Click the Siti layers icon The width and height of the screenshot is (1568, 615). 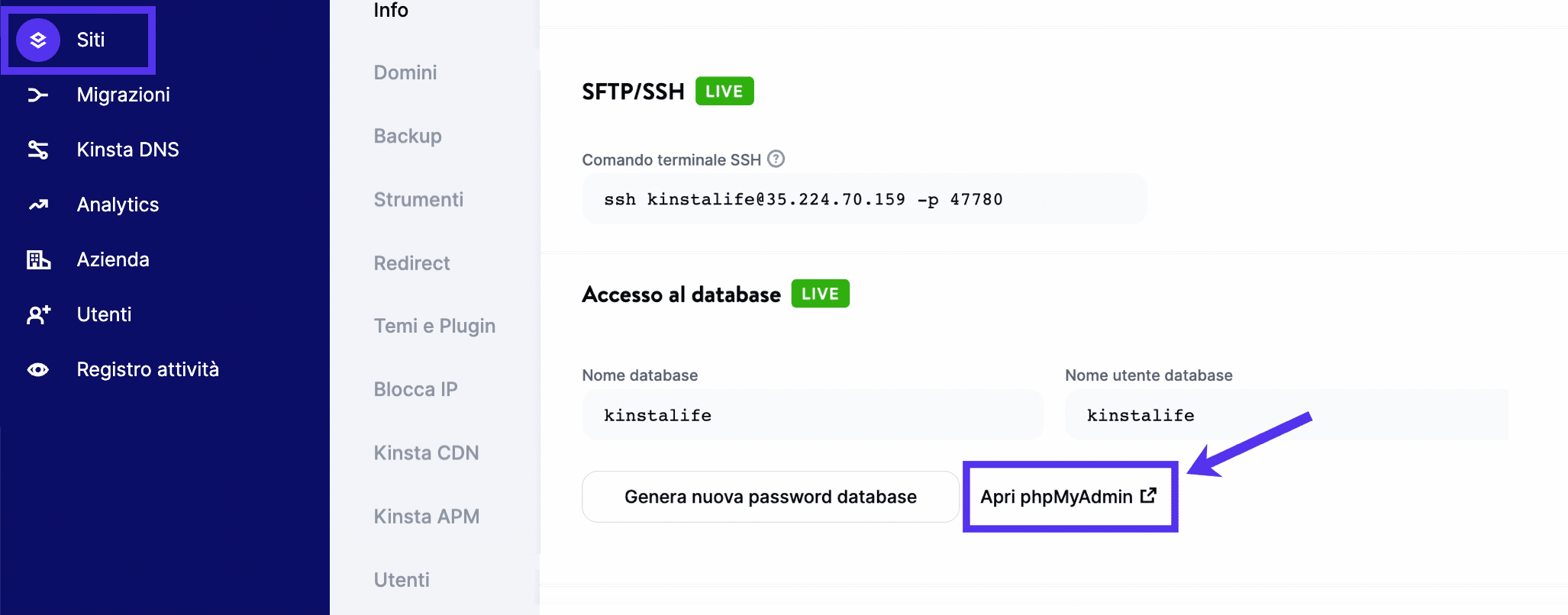[38, 40]
